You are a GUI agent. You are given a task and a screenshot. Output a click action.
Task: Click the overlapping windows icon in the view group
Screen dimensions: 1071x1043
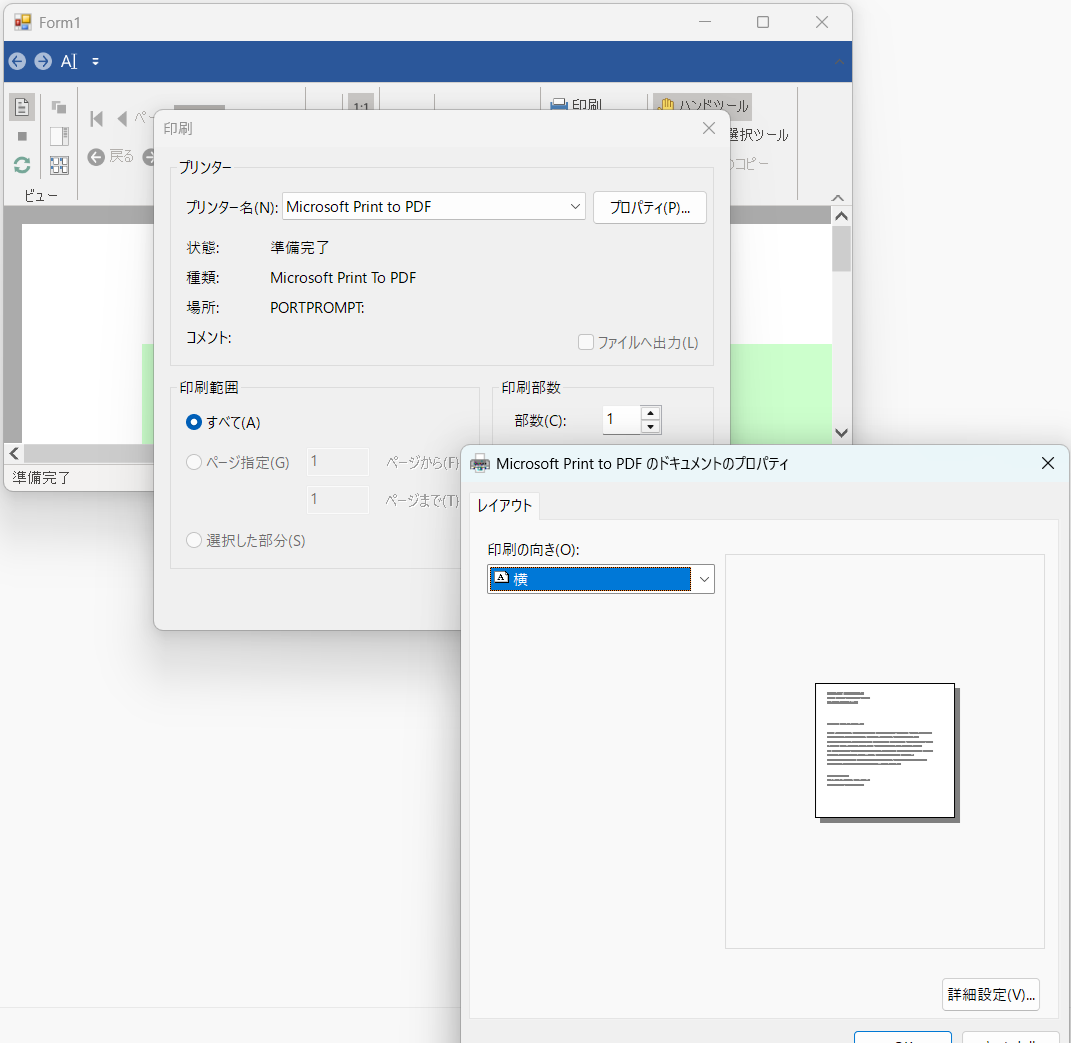coord(59,107)
